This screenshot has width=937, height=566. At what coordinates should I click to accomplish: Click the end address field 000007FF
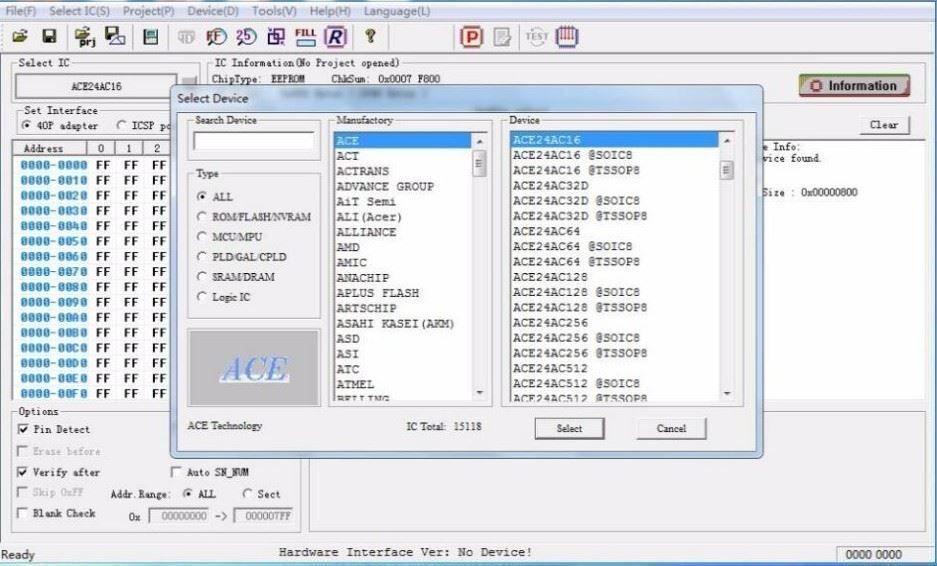263,516
